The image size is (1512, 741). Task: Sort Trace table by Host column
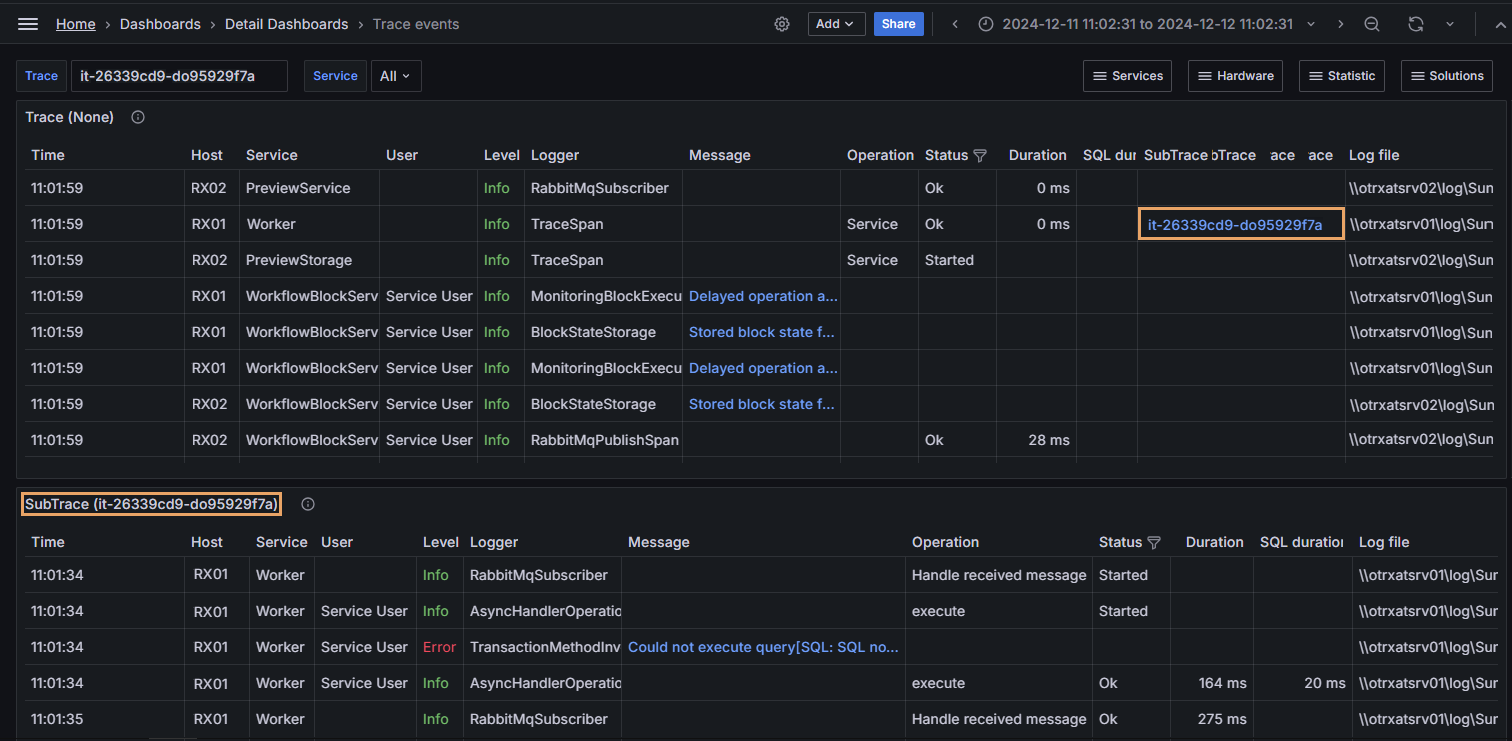point(207,155)
